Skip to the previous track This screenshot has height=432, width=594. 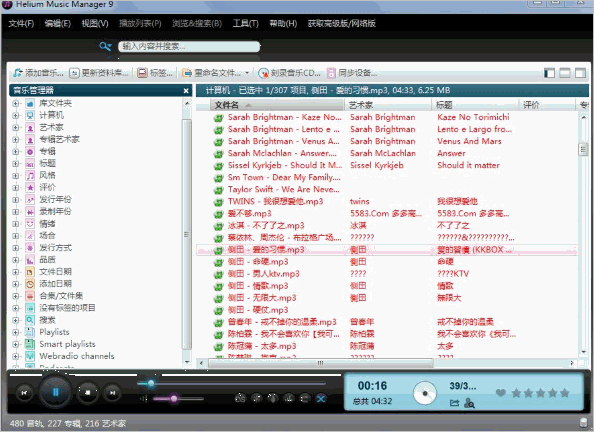coord(24,393)
